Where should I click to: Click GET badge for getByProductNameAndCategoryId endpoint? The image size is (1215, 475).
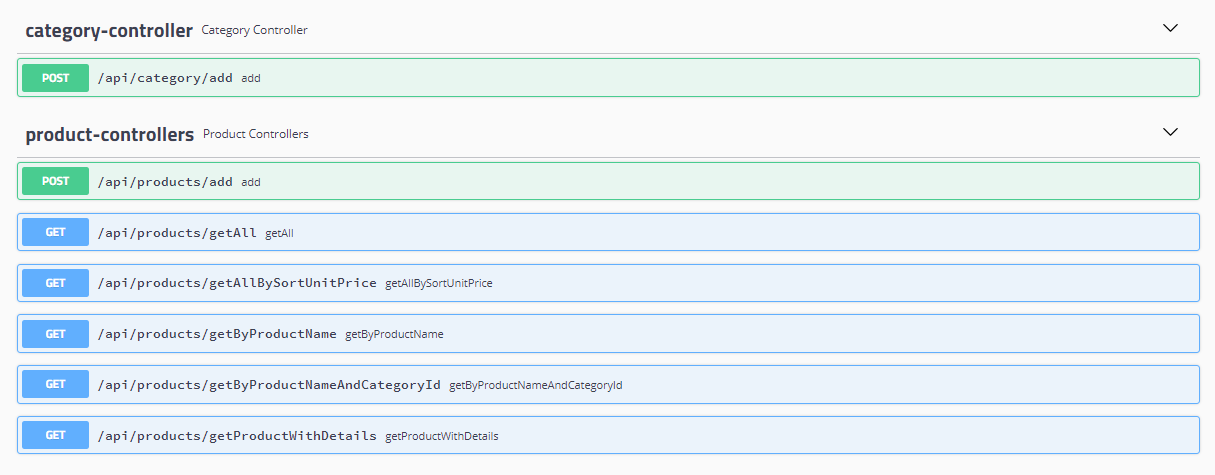[x=56, y=384]
